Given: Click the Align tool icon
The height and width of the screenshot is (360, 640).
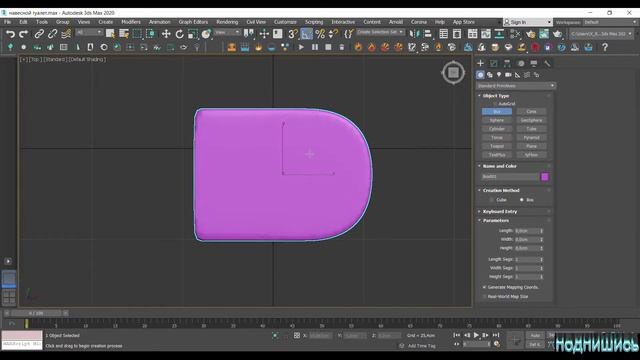Looking at the screenshot, I should (x=427, y=34).
